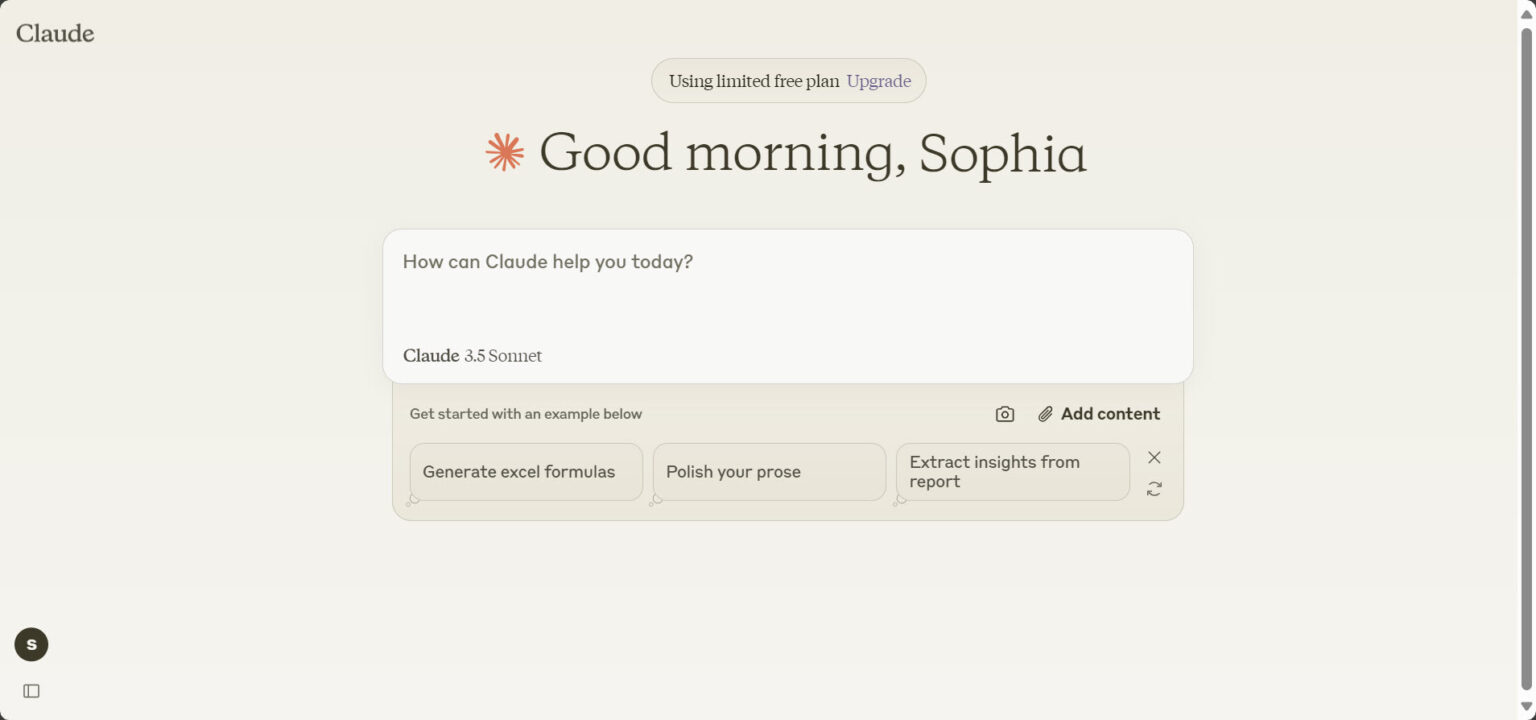Choose the 'Polish your prose' suggestion
Image resolution: width=1536 pixels, height=720 pixels.
(768, 471)
